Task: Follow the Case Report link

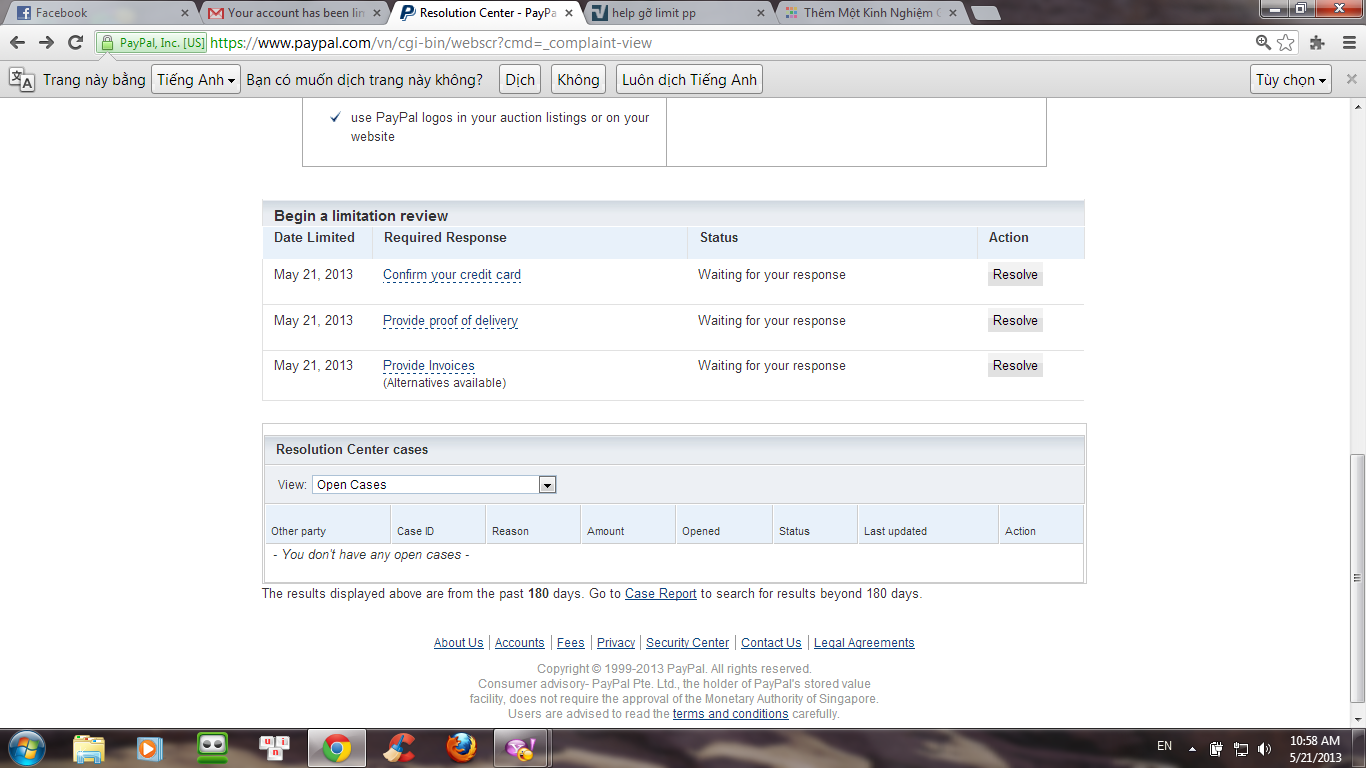Action: click(661, 594)
